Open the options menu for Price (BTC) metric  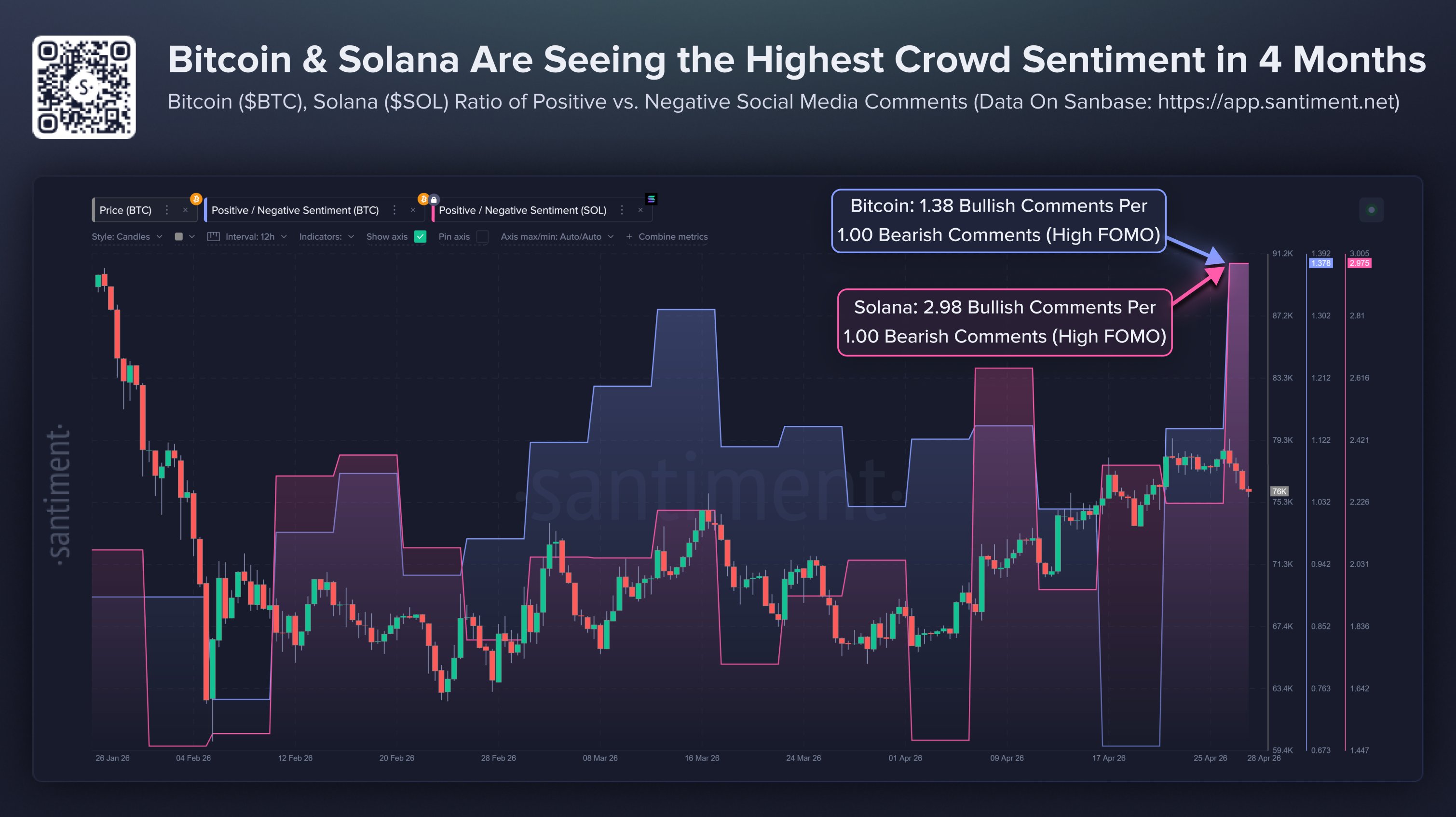[x=167, y=210]
